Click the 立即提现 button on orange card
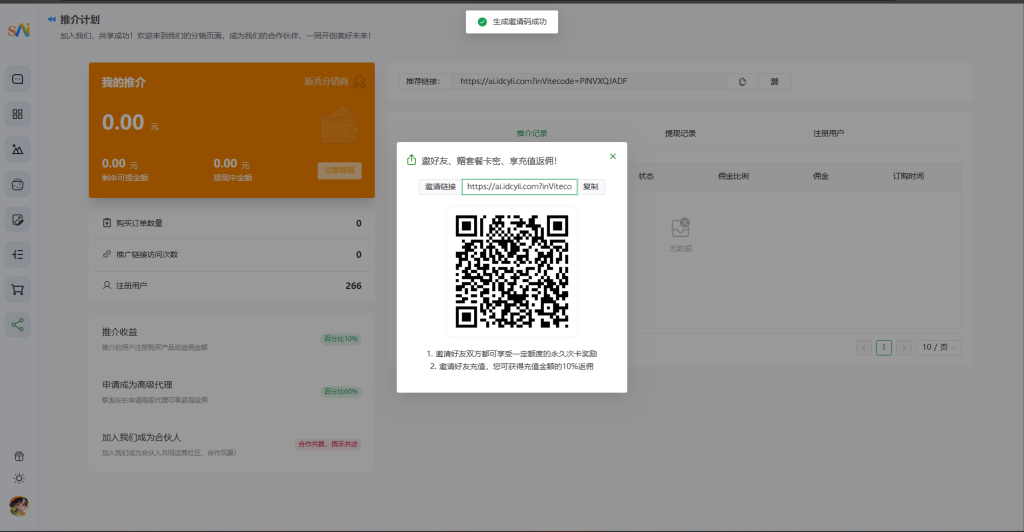1024x532 pixels. [x=339, y=170]
